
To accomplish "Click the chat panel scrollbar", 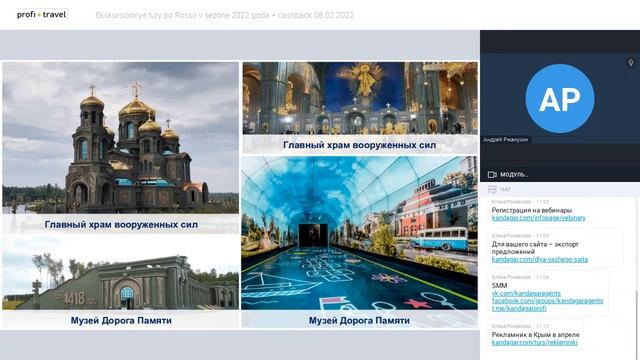I will click(x=636, y=324).
